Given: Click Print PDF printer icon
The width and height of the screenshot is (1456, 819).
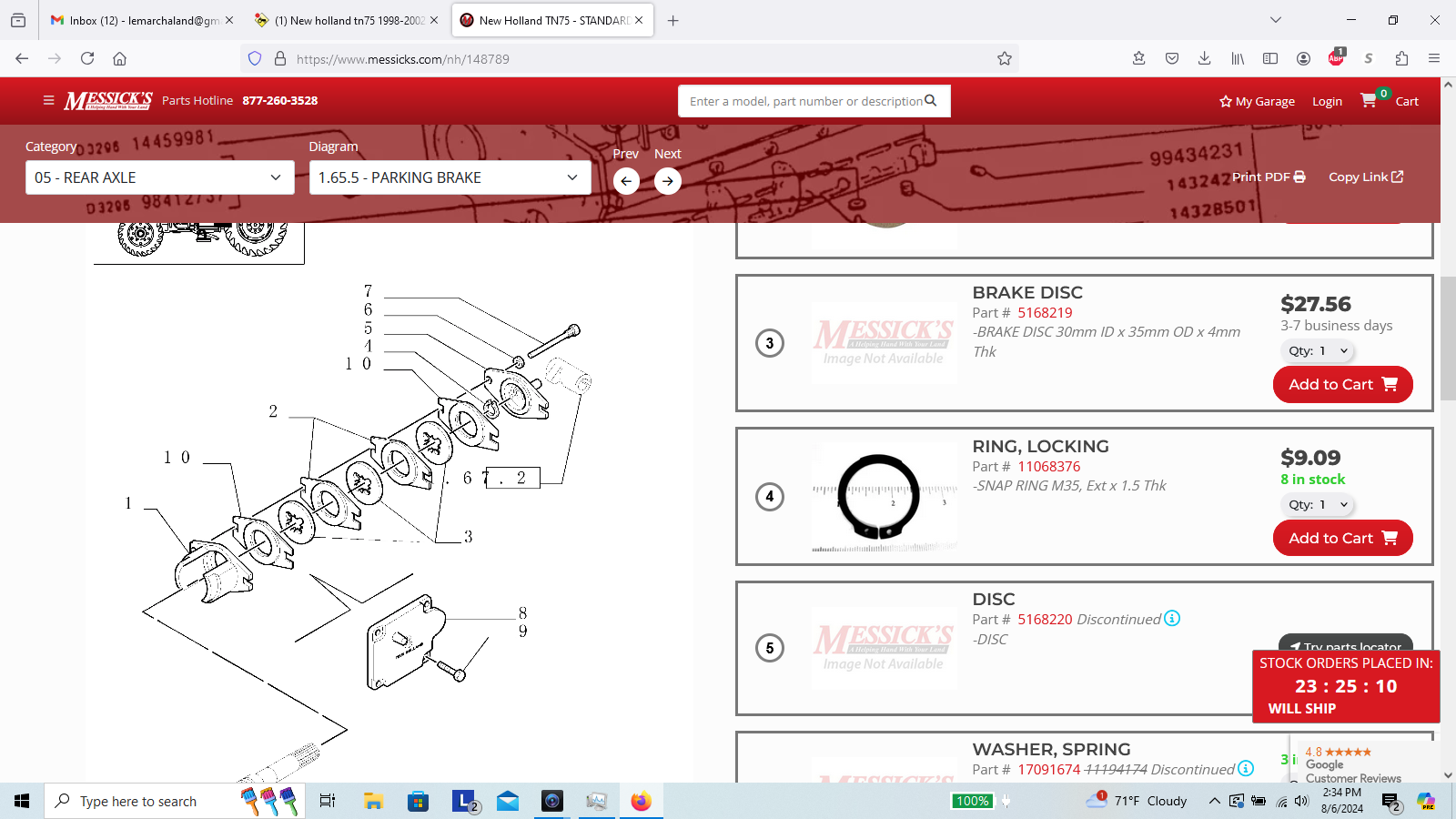Looking at the screenshot, I should pyautogui.click(x=1299, y=177).
